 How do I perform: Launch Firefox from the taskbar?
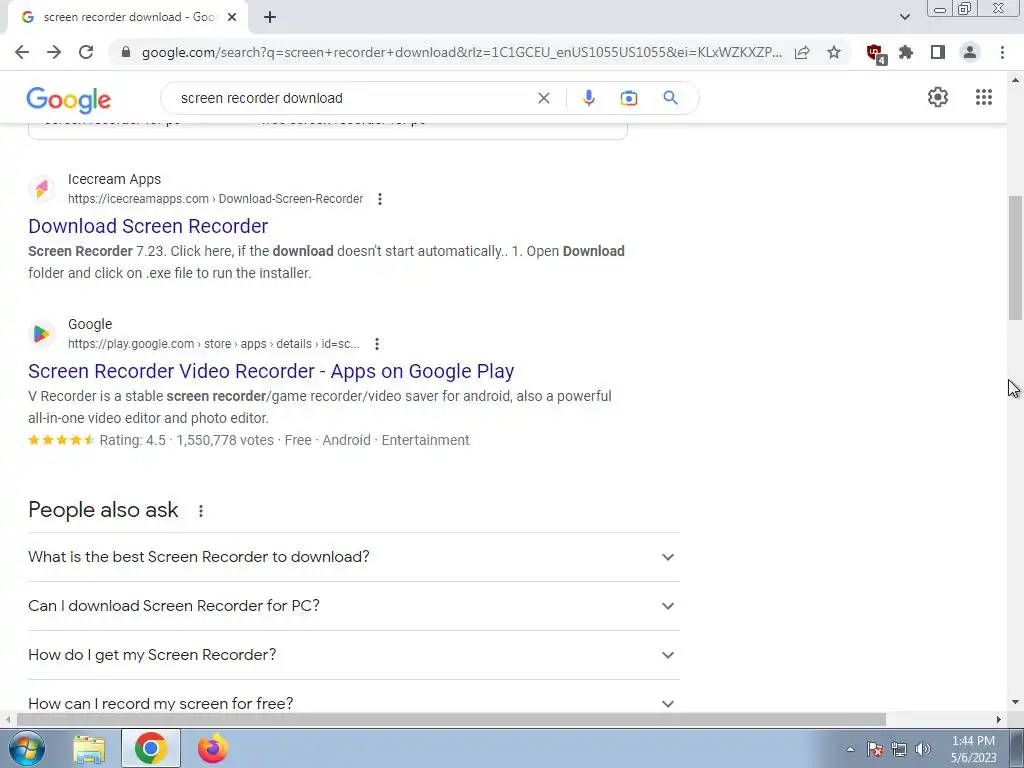pos(213,748)
